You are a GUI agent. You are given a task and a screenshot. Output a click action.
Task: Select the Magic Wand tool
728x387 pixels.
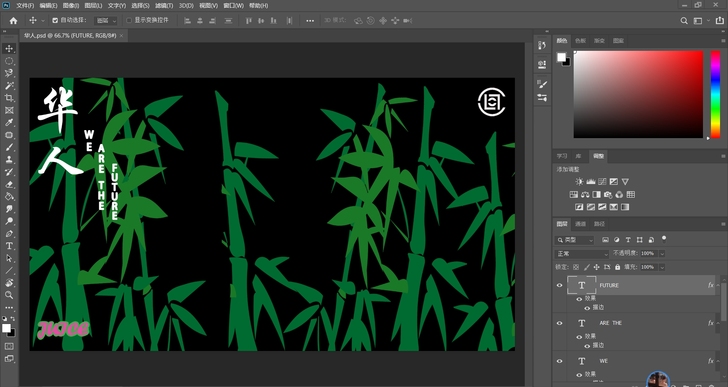coord(9,86)
